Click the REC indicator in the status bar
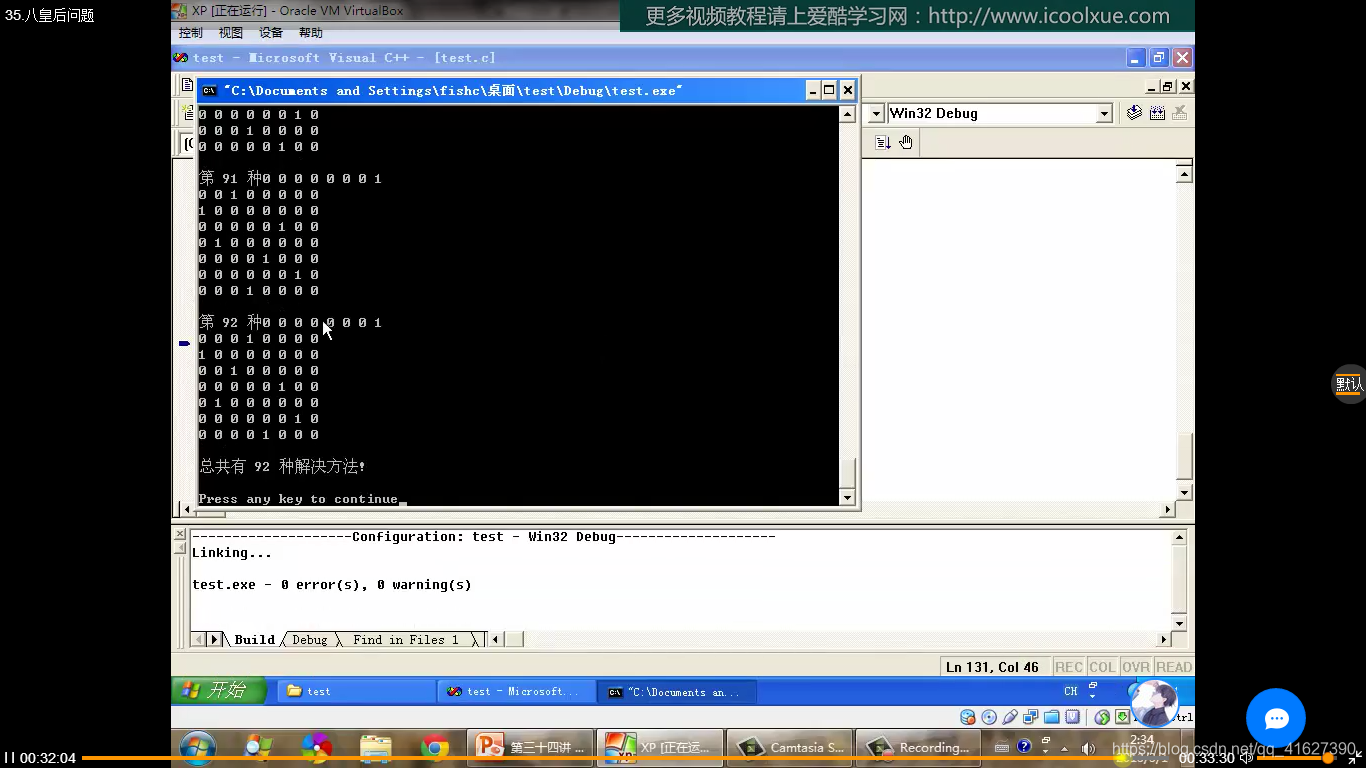The height and width of the screenshot is (768, 1366). pos(1069,667)
